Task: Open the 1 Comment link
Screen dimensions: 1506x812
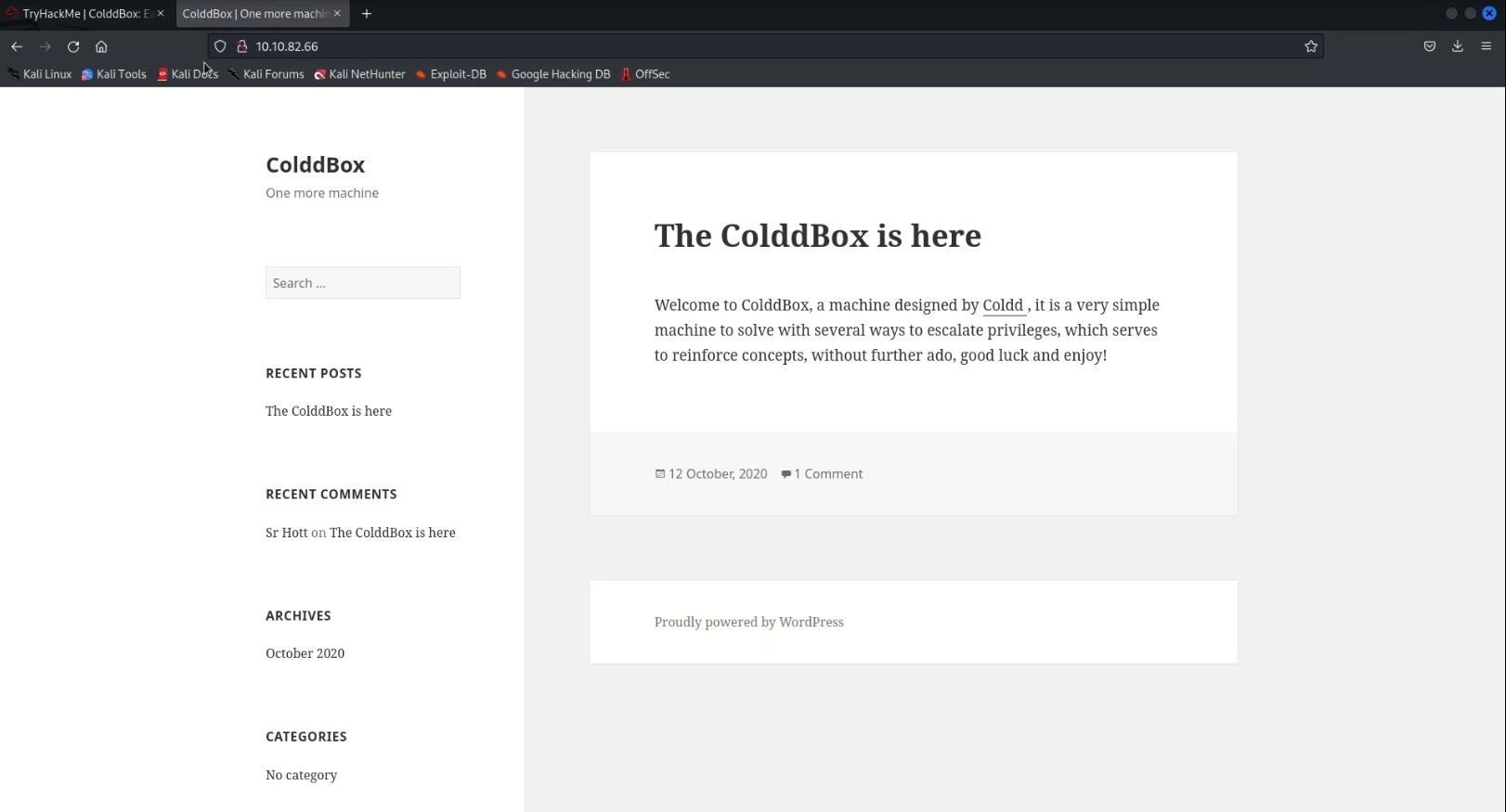Action: 827,474
